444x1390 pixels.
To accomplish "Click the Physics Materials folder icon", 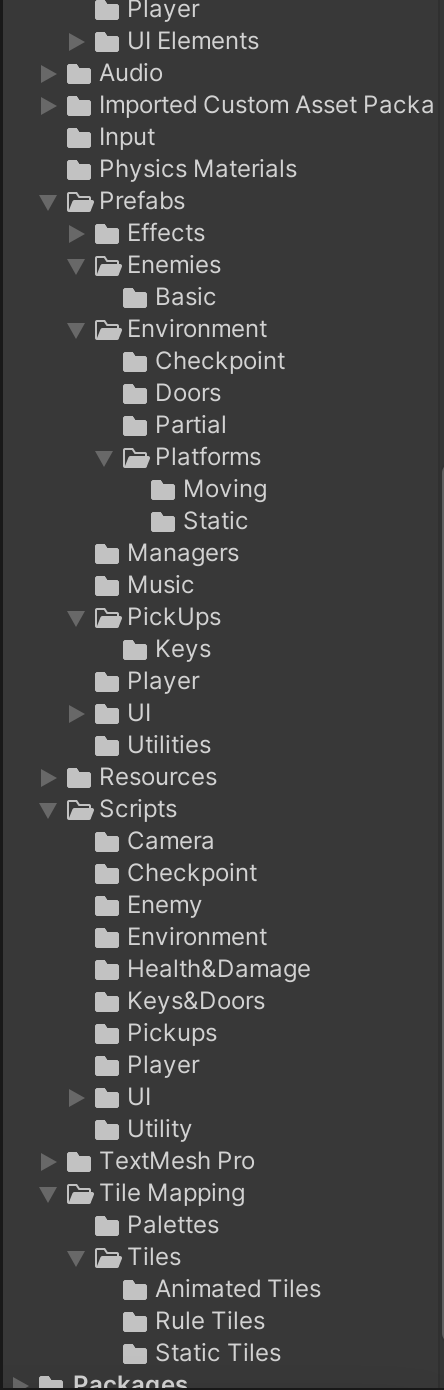I will tap(79, 170).
